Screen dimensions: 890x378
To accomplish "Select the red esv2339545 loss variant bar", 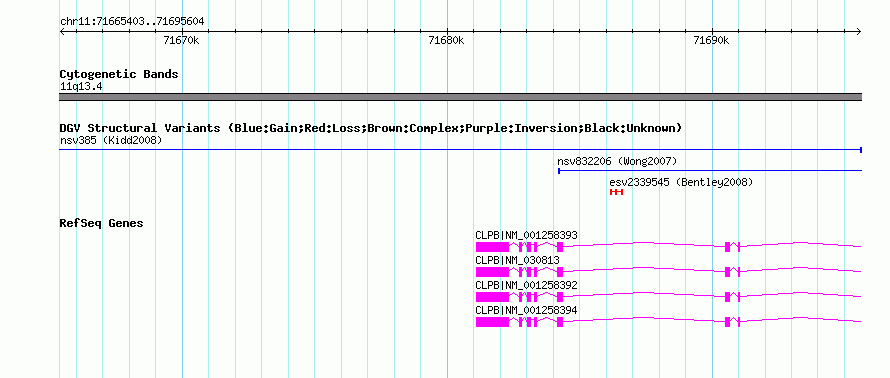I will coord(616,192).
